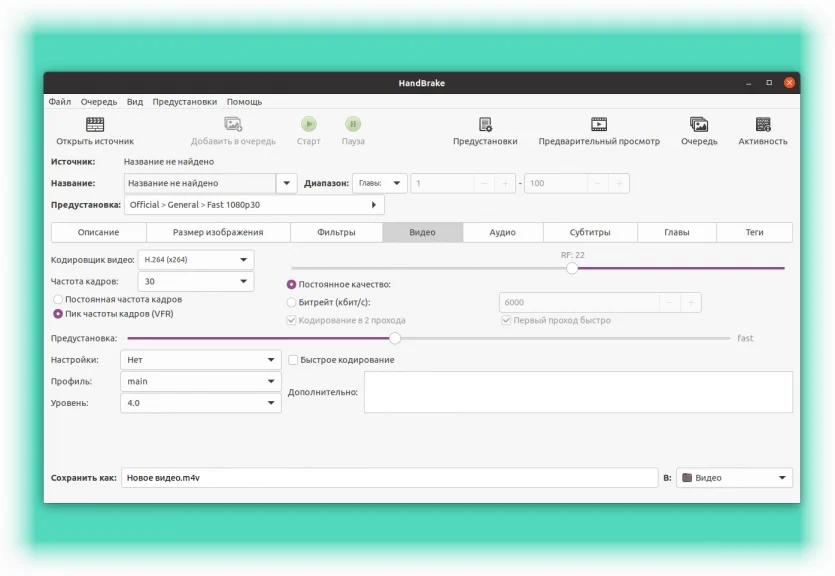This screenshot has width=835, height=576.
Task: Open Кодировщик видео H.264 (x264) dropdown
Action: pyautogui.click(x=196, y=260)
